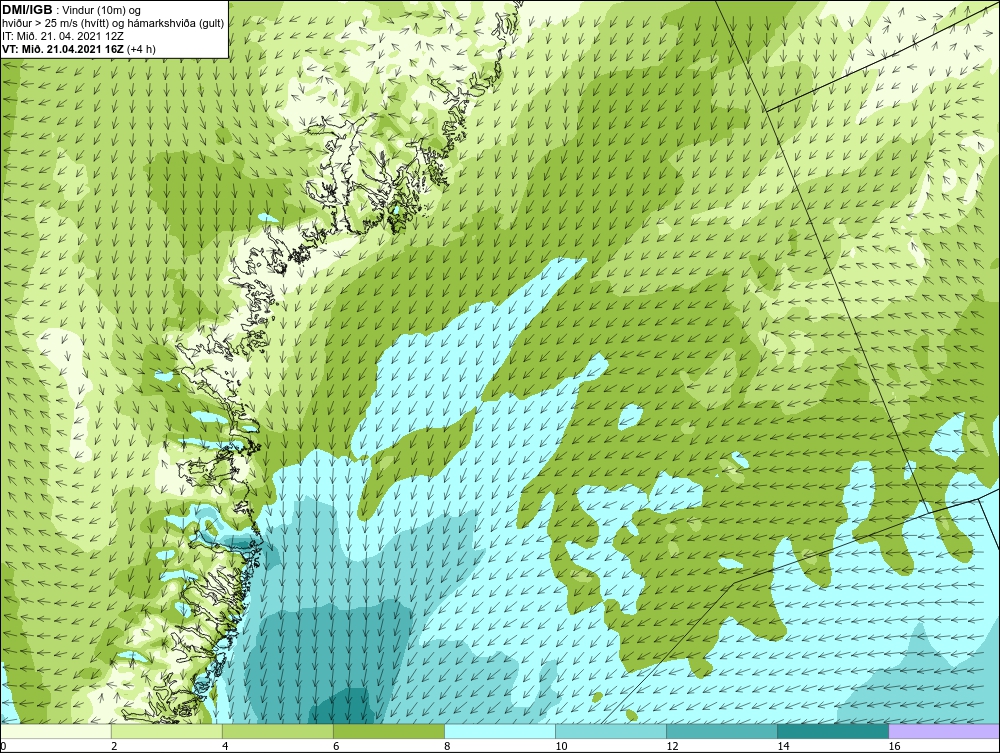Click the 2–4 m/s light green swatch
This screenshot has height=753, width=1000.
(x=167, y=731)
